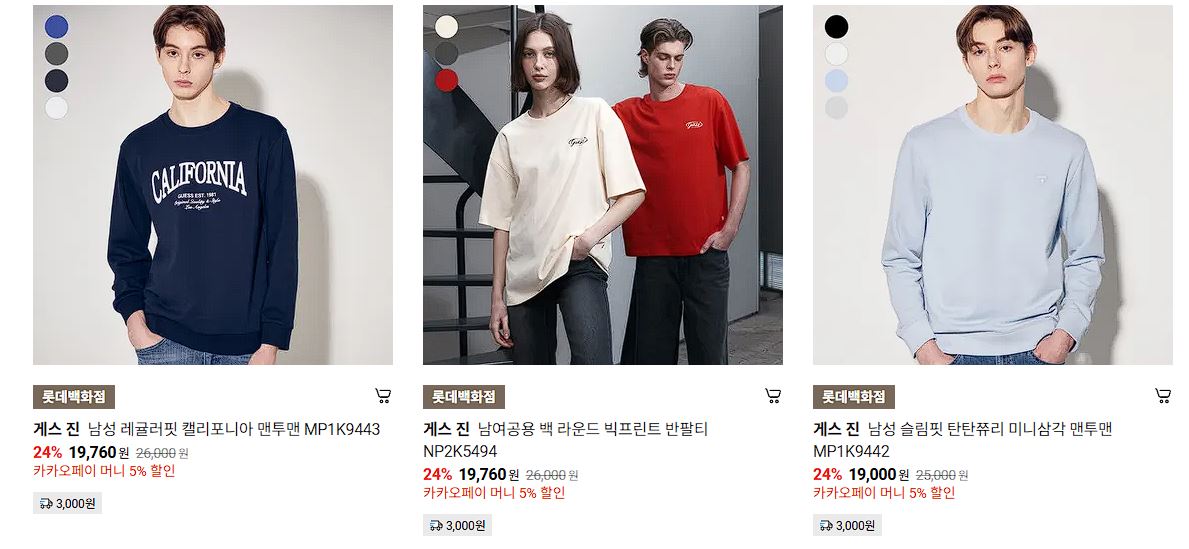Select dark navy swatch on California sweatshirt
The image size is (1189, 549).
point(56,80)
